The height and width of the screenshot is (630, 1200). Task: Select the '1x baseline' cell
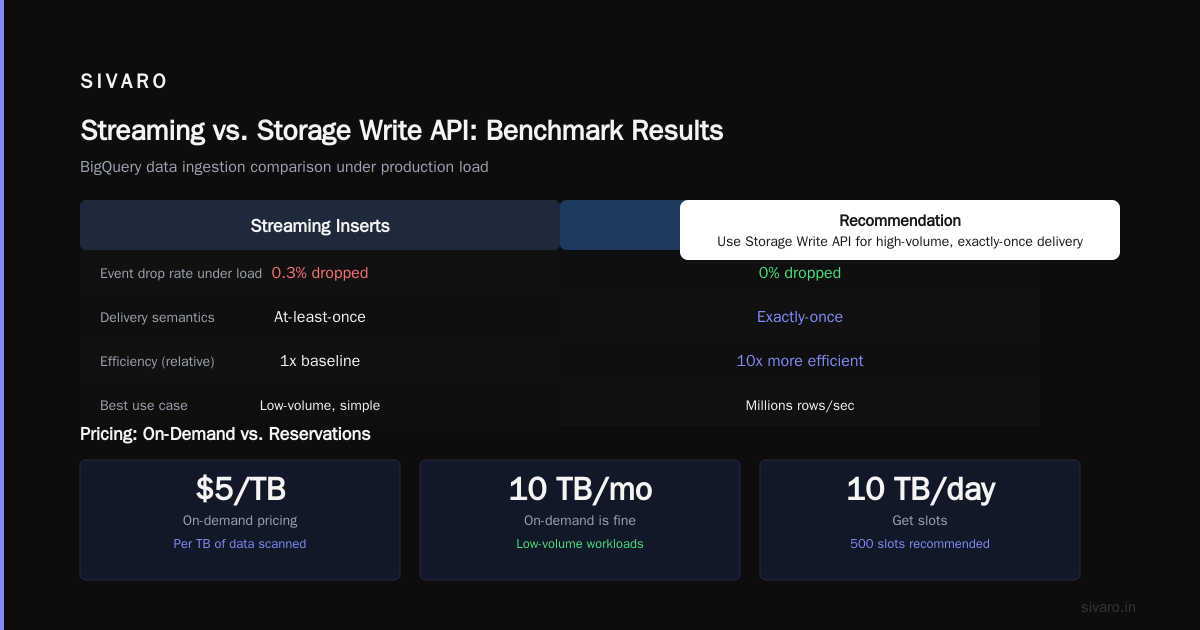320,361
